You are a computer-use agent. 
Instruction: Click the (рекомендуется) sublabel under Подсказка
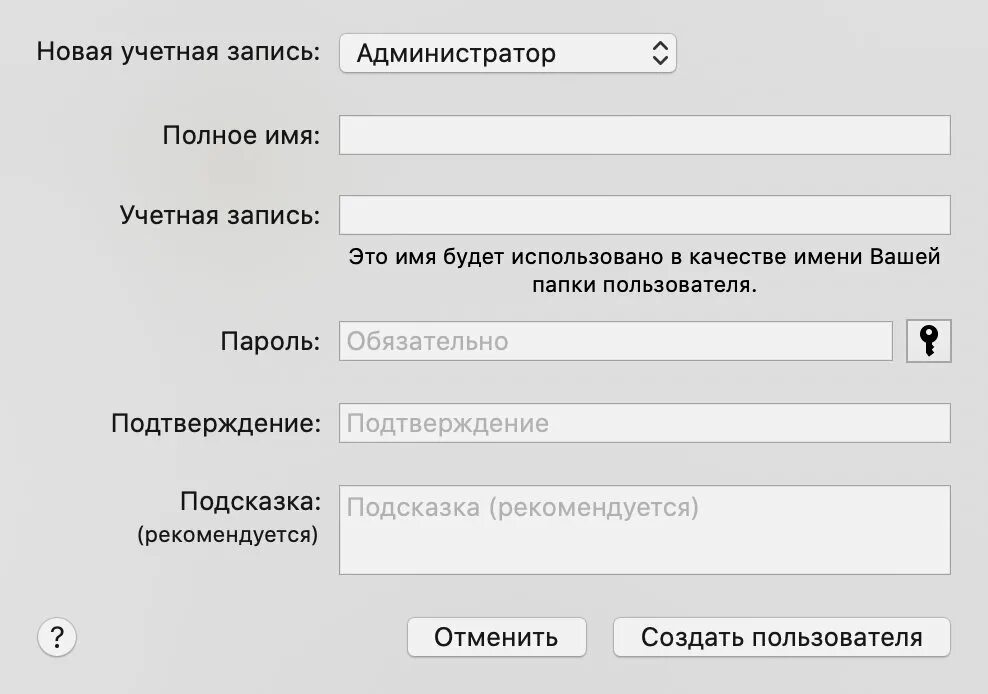[x=228, y=535]
